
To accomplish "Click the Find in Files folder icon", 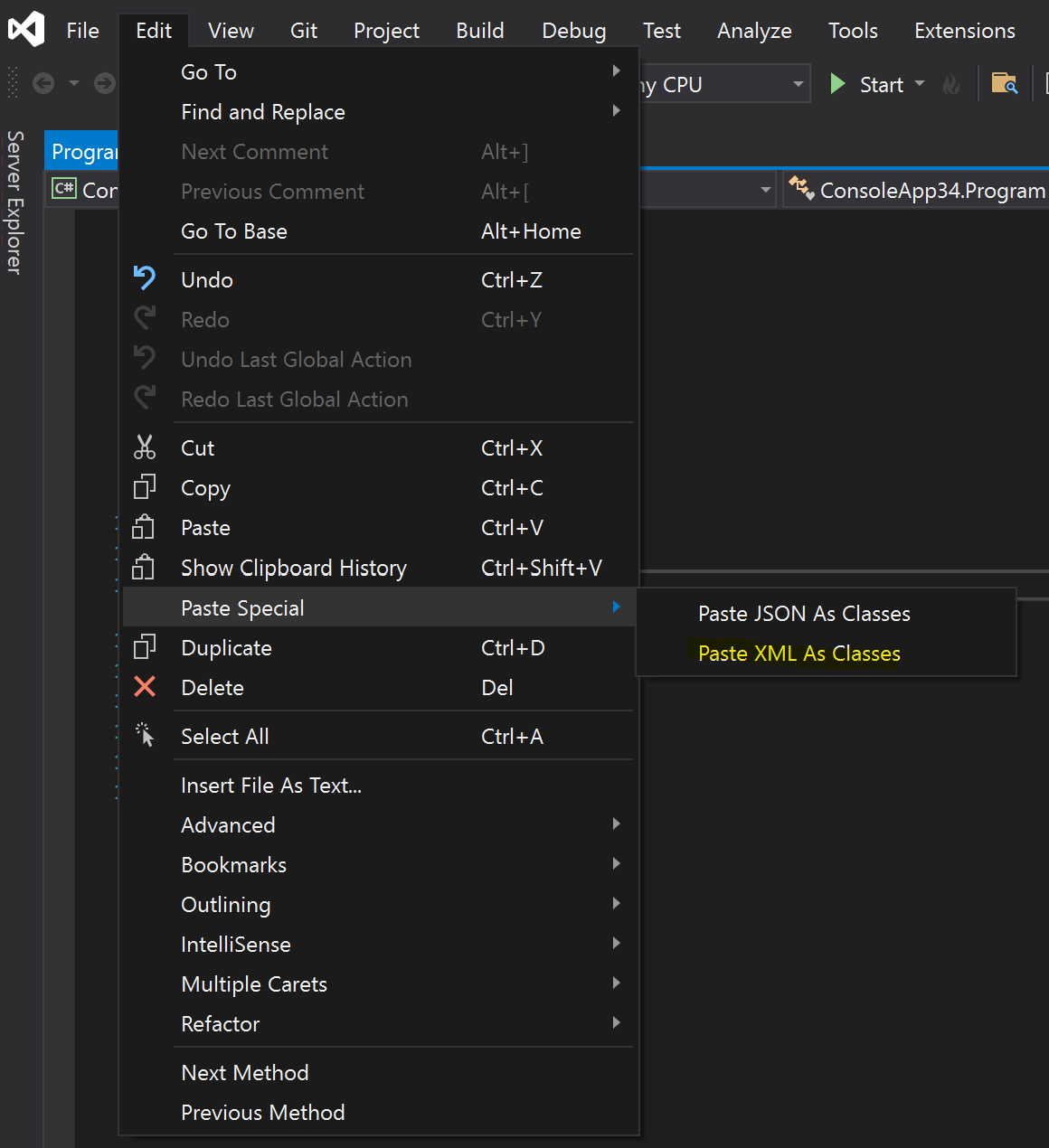I will tap(1004, 84).
